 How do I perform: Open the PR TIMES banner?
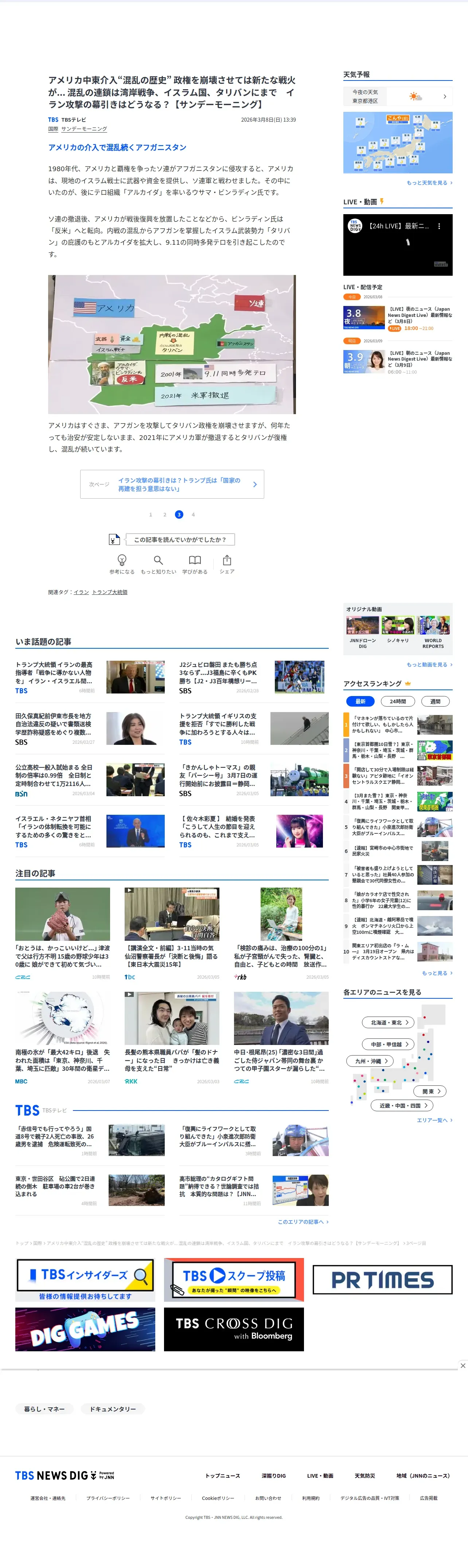coord(382,1280)
